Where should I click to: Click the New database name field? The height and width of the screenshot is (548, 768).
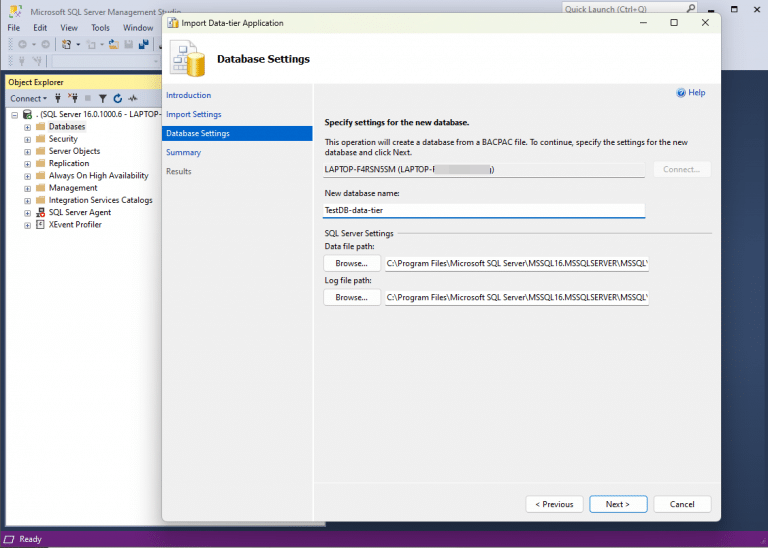[x=484, y=211]
